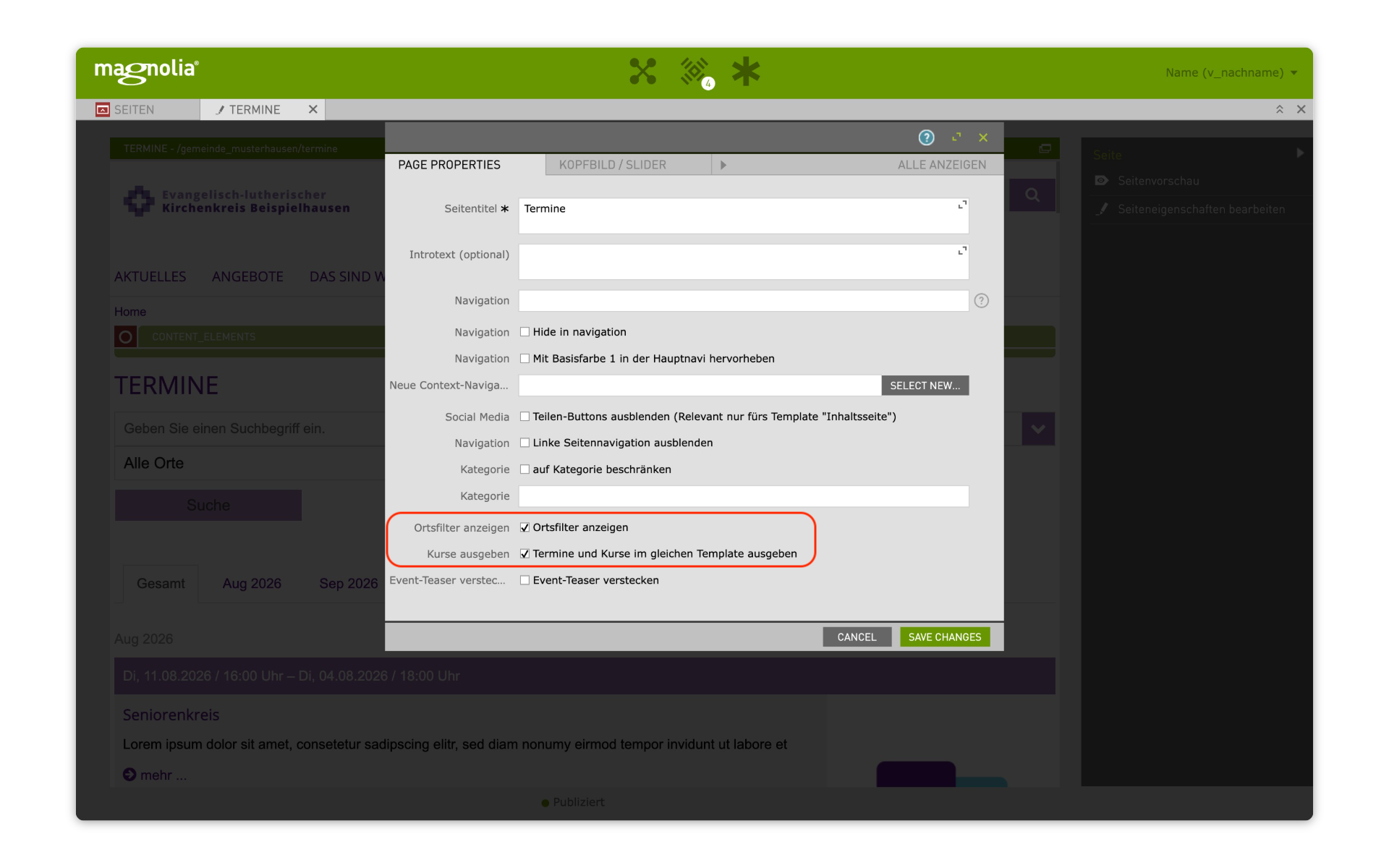Image resolution: width=1389 pixels, height=868 pixels.
Task: Click the Suchbegriff search field on page
Action: coord(250,429)
